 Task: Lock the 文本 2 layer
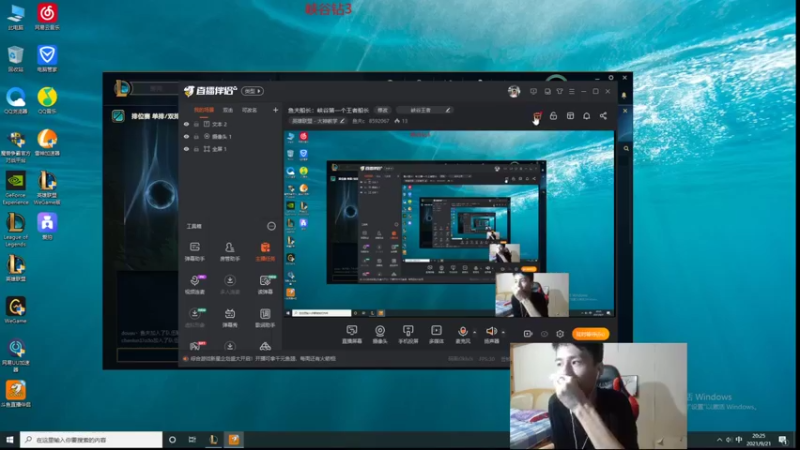click(196, 124)
